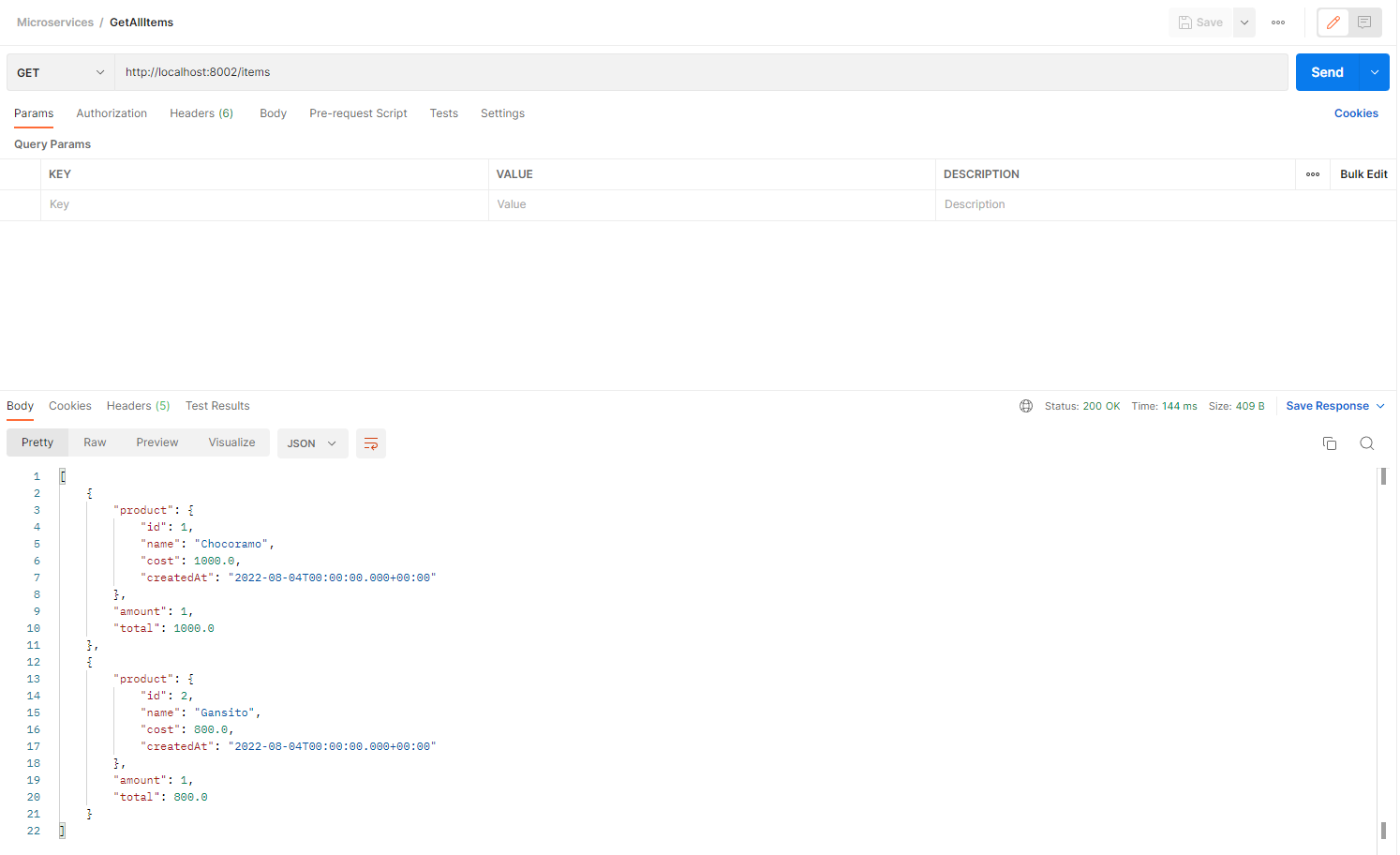Open the more actions three-dot menu
This screenshot has width=1400, height=855.
click(x=1277, y=22)
